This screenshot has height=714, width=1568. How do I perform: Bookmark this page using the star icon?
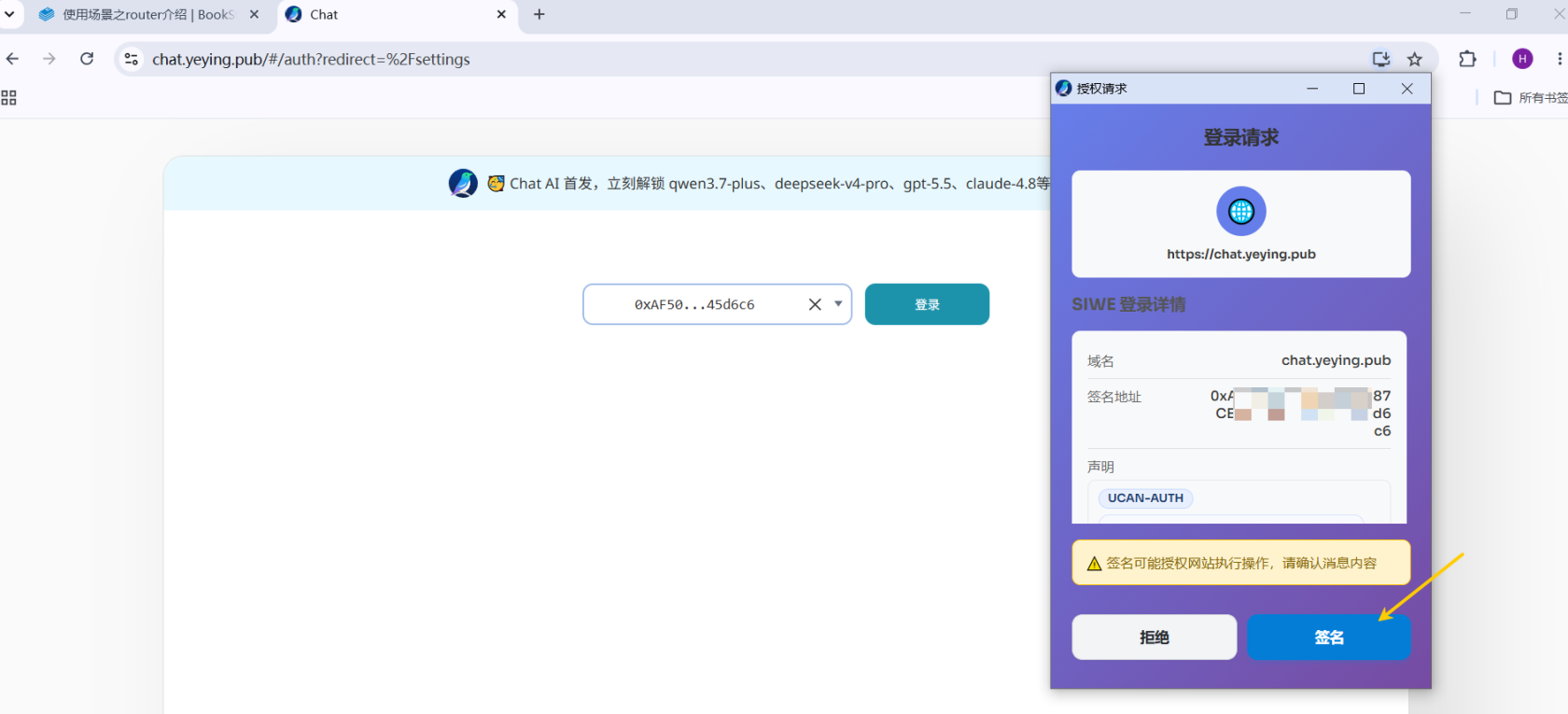1415,59
